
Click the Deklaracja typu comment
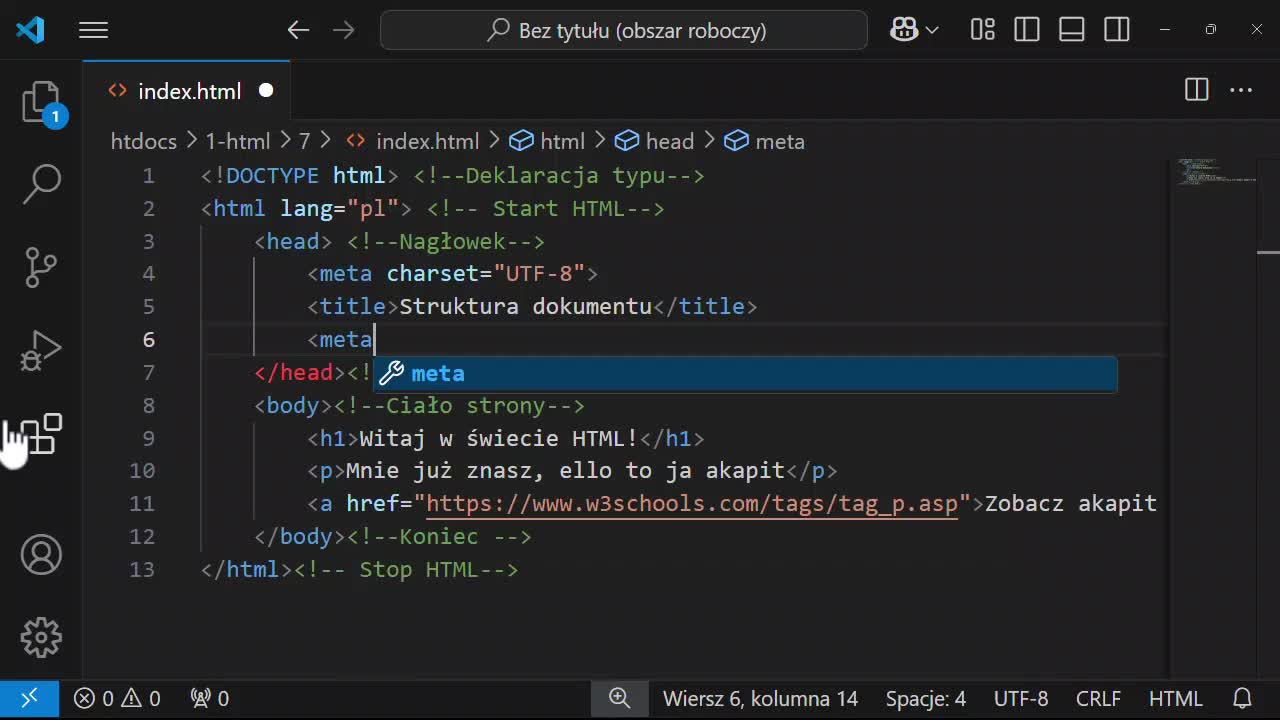[x=559, y=175]
